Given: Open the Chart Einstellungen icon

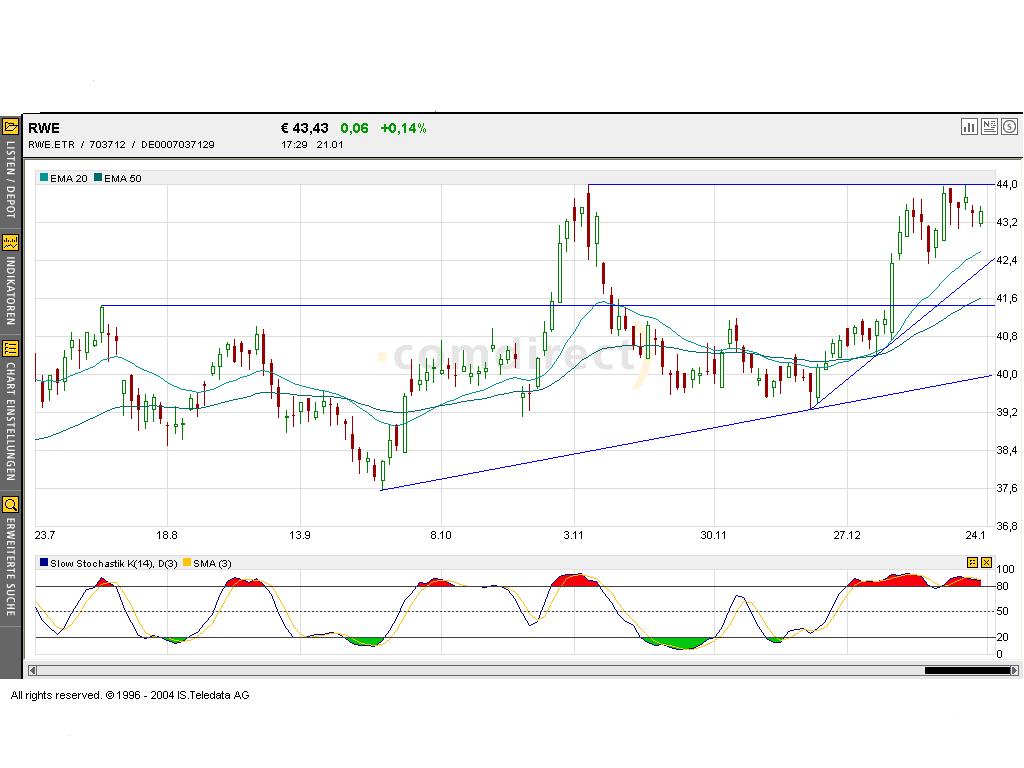Looking at the screenshot, I should coord(10,350).
